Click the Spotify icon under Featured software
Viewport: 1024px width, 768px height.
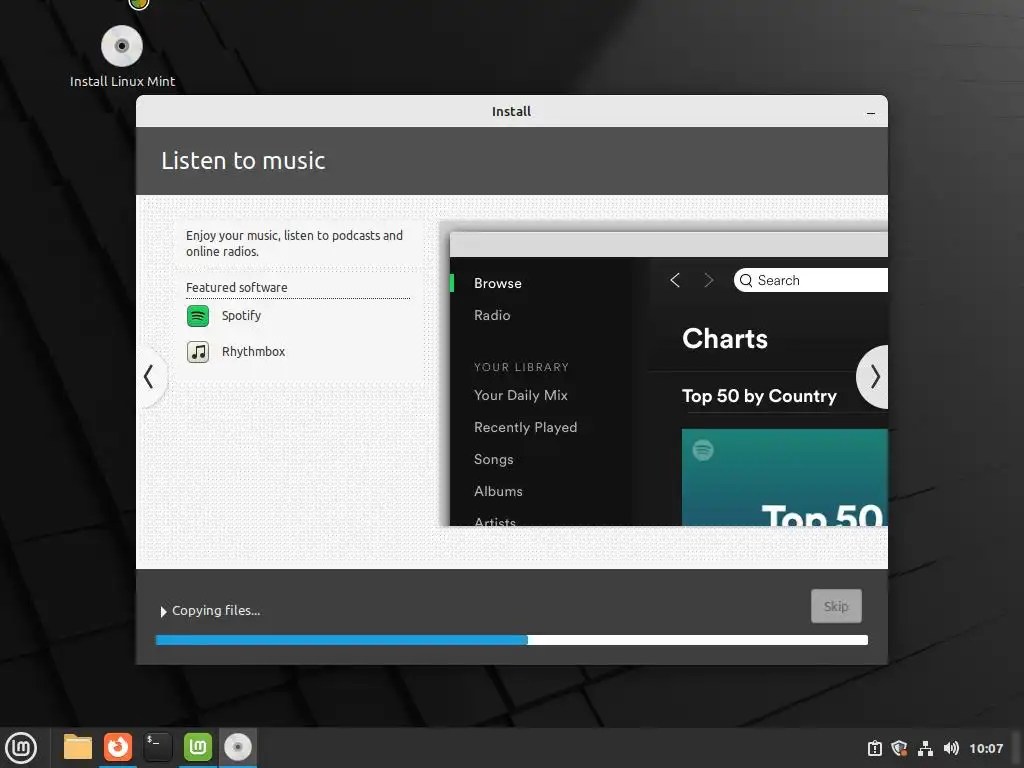(x=198, y=316)
